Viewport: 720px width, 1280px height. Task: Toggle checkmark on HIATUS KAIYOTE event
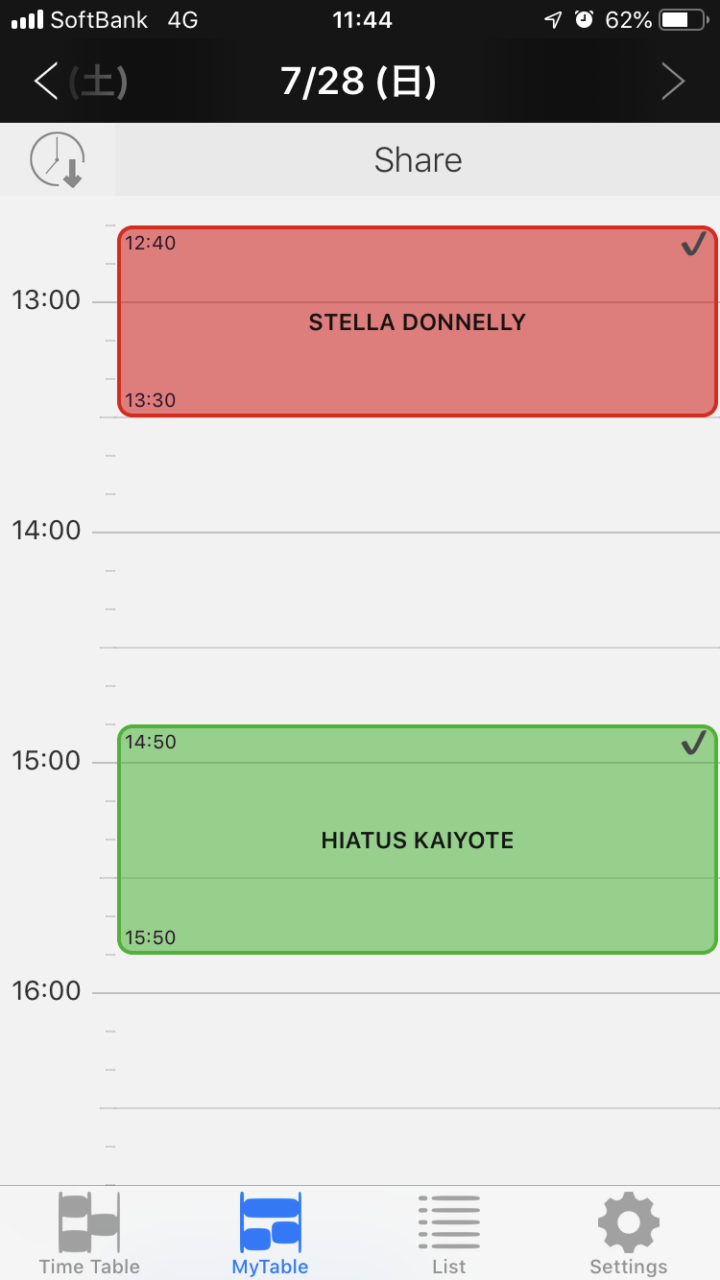coord(694,743)
